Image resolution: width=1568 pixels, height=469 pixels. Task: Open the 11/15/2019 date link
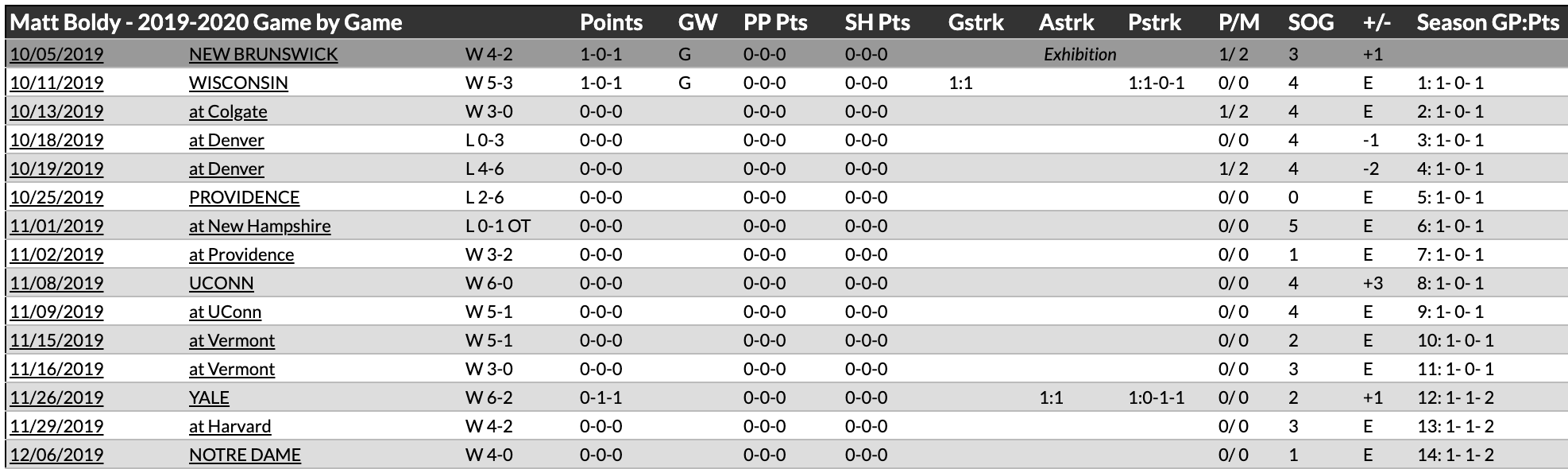pos(56,341)
